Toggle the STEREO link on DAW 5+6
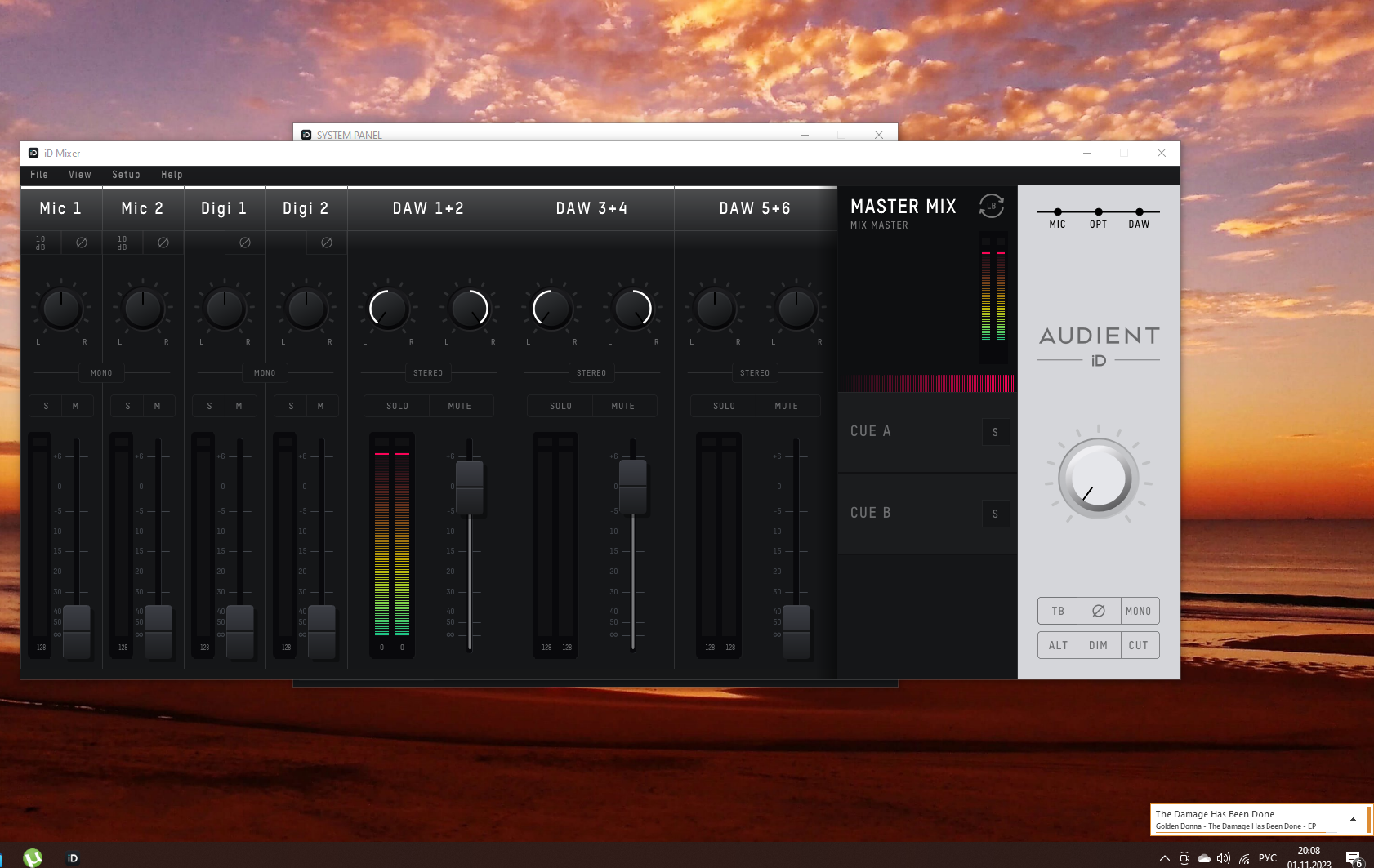This screenshot has height=868, width=1374. click(x=756, y=373)
